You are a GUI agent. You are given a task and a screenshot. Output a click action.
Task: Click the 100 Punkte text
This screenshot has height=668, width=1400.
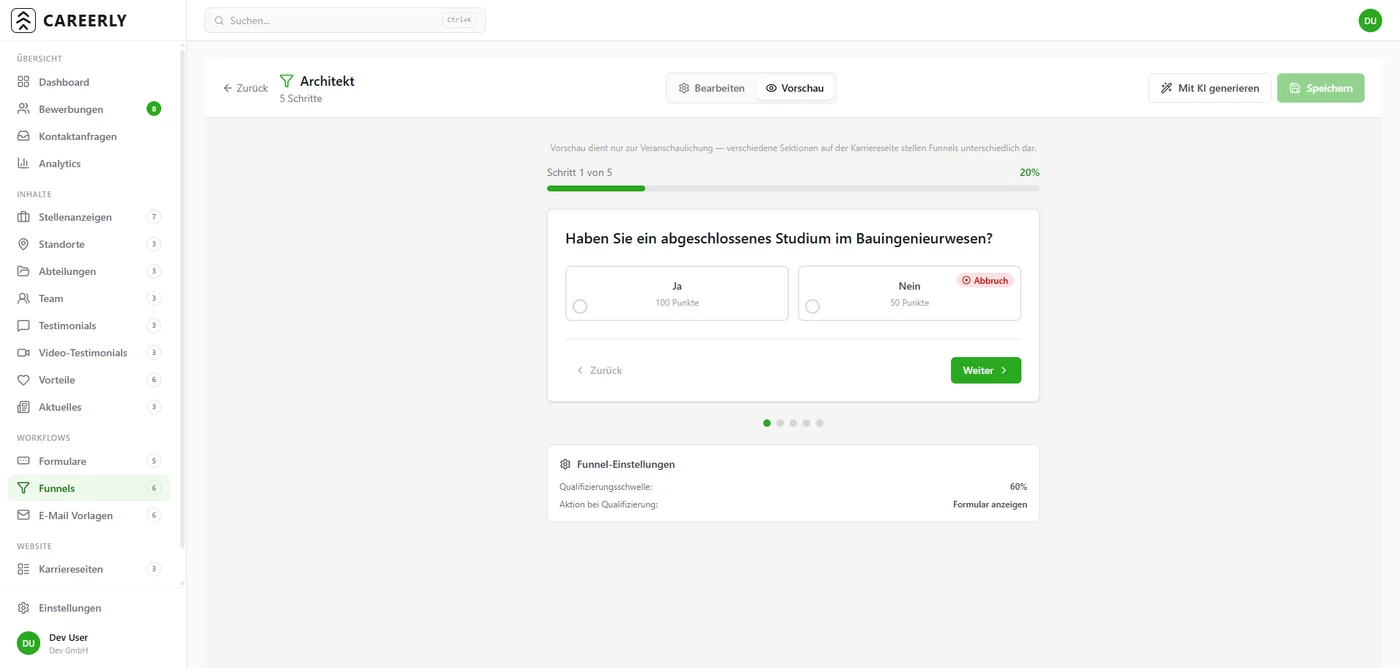[677, 303]
